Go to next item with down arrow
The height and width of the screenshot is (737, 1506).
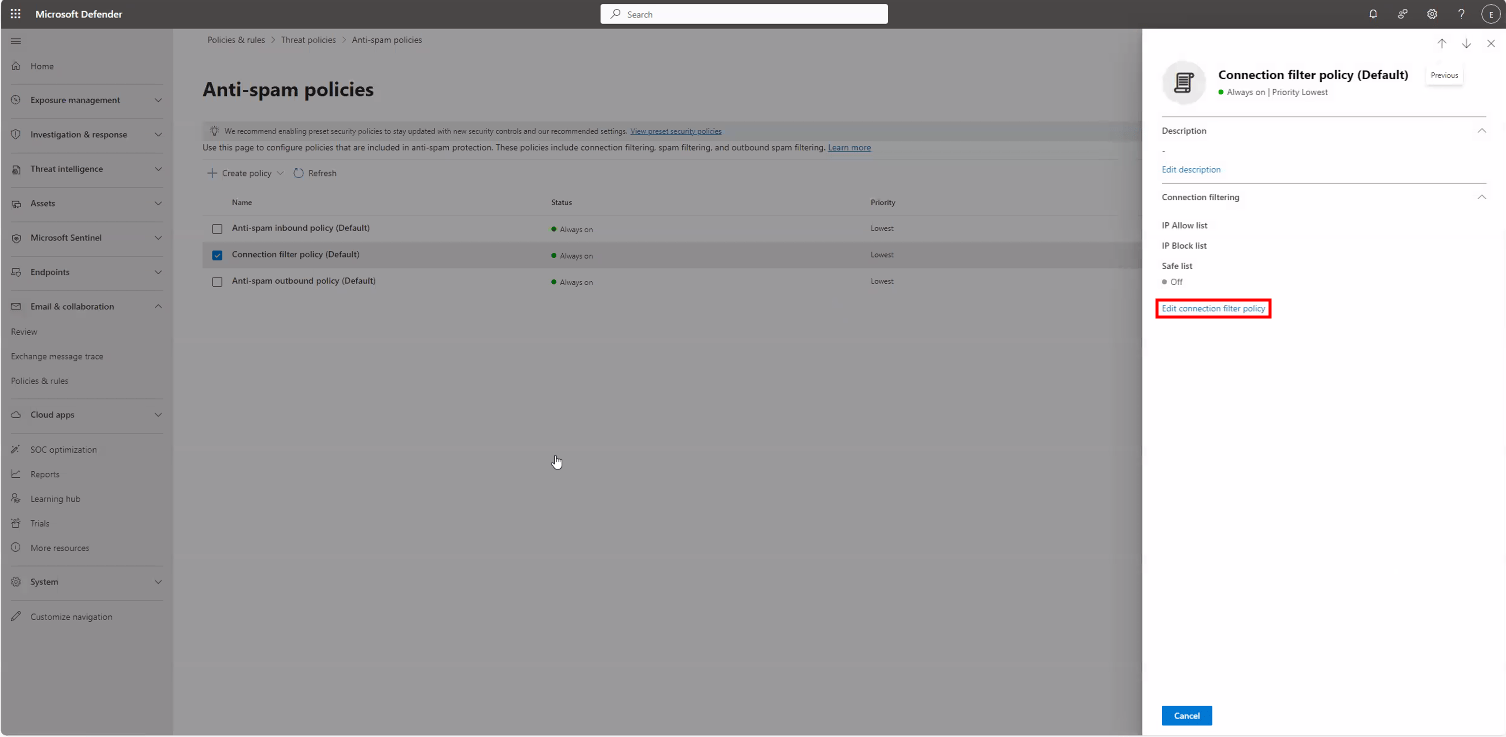coord(1467,44)
